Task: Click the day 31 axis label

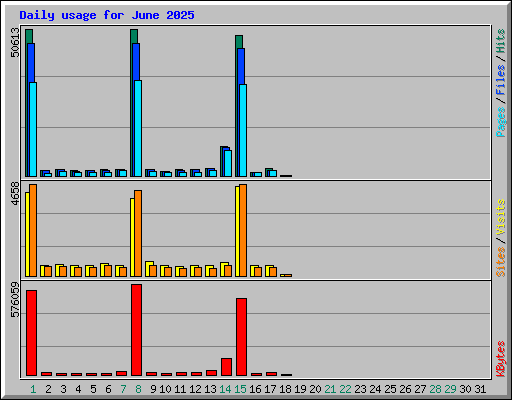Action: [x=480, y=389]
